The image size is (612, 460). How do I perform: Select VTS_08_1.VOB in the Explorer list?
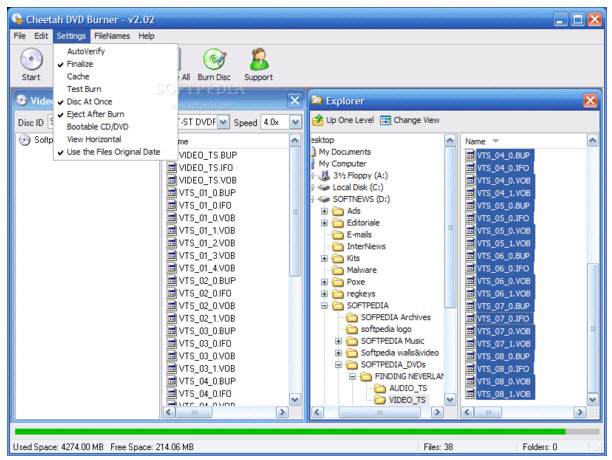[x=504, y=393]
